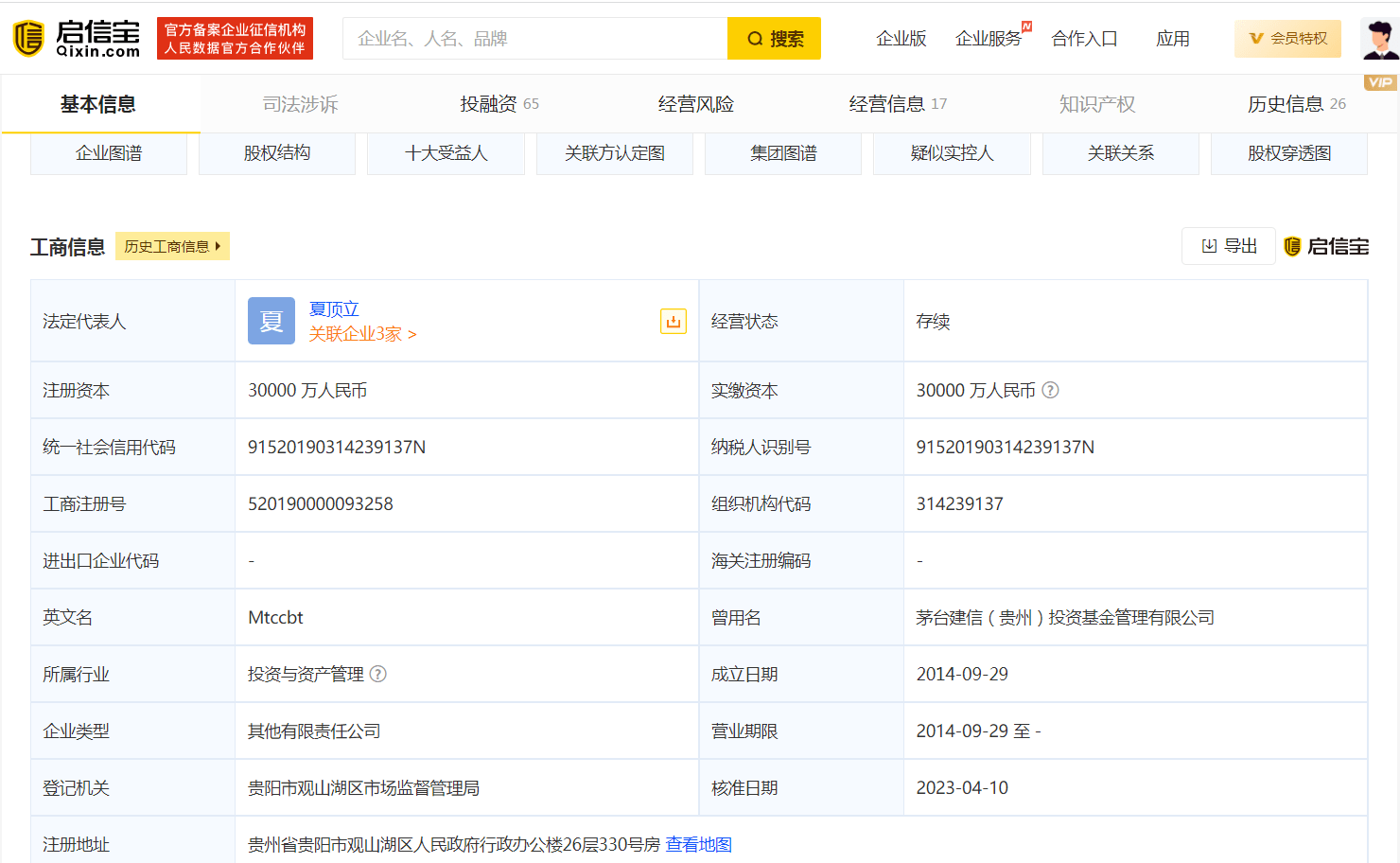
Task: Click the 官方备案企业征信机构 banner
Action: click(x=235, y=39)
